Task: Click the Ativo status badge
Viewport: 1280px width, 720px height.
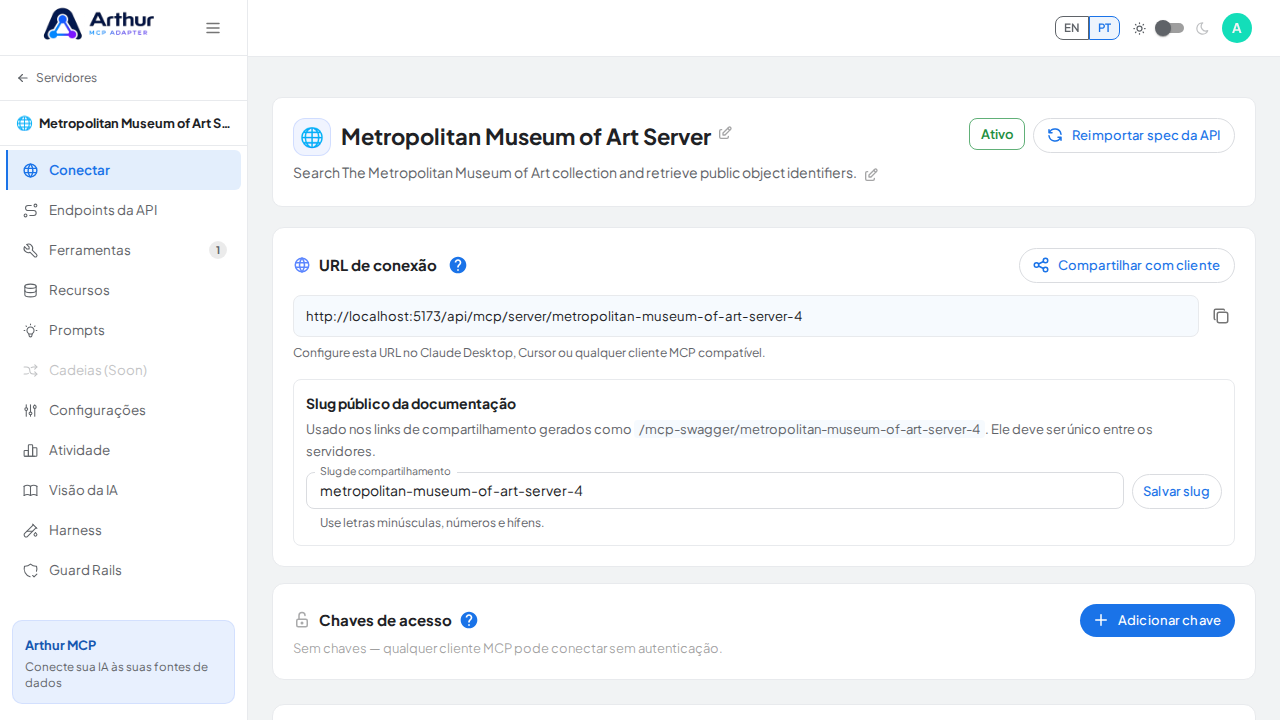Action: click(x=997, y=134)
